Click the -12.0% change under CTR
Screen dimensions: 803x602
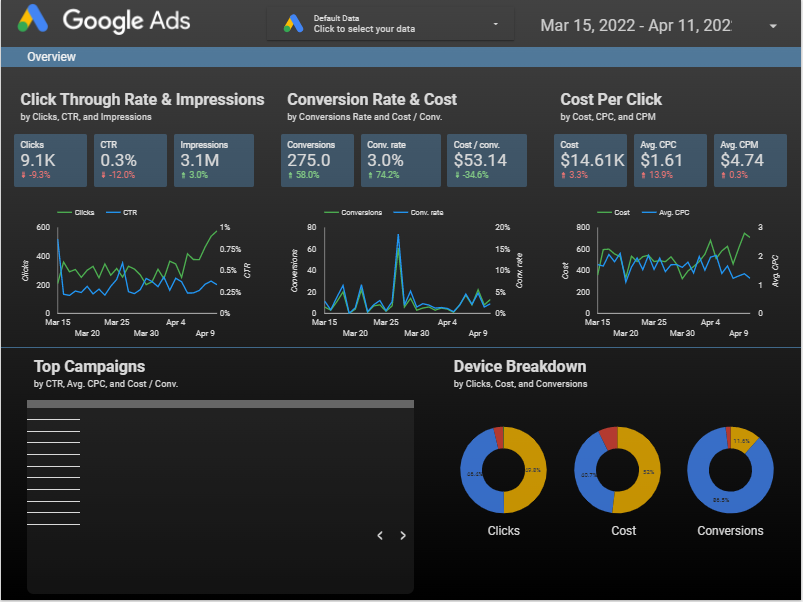(x=118, y=175)
